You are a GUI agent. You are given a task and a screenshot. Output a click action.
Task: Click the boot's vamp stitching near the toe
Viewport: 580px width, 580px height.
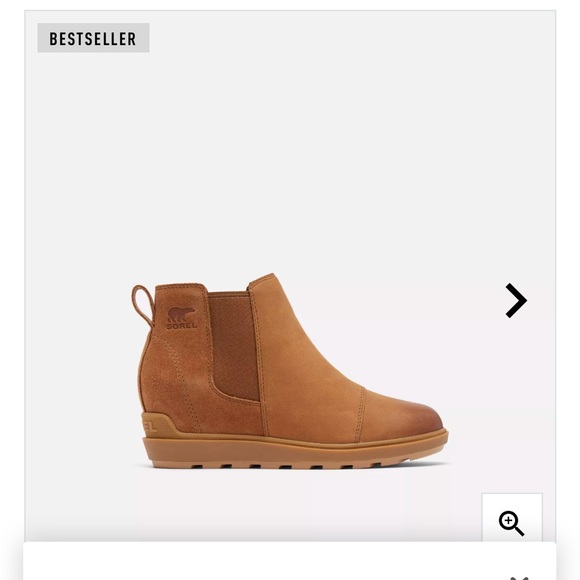[x=360, y=414]
